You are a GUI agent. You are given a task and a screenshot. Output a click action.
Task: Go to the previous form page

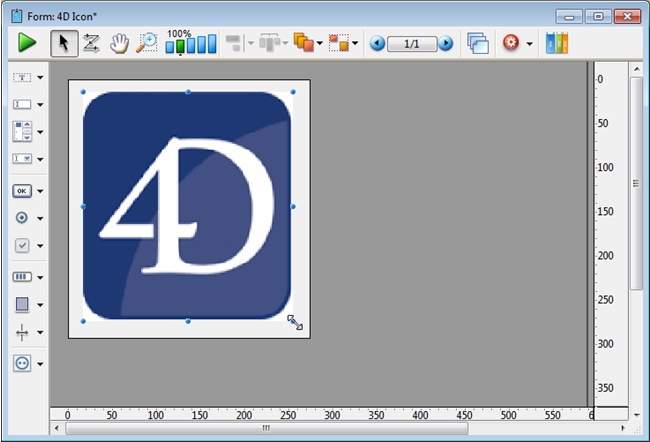point(377,44)
